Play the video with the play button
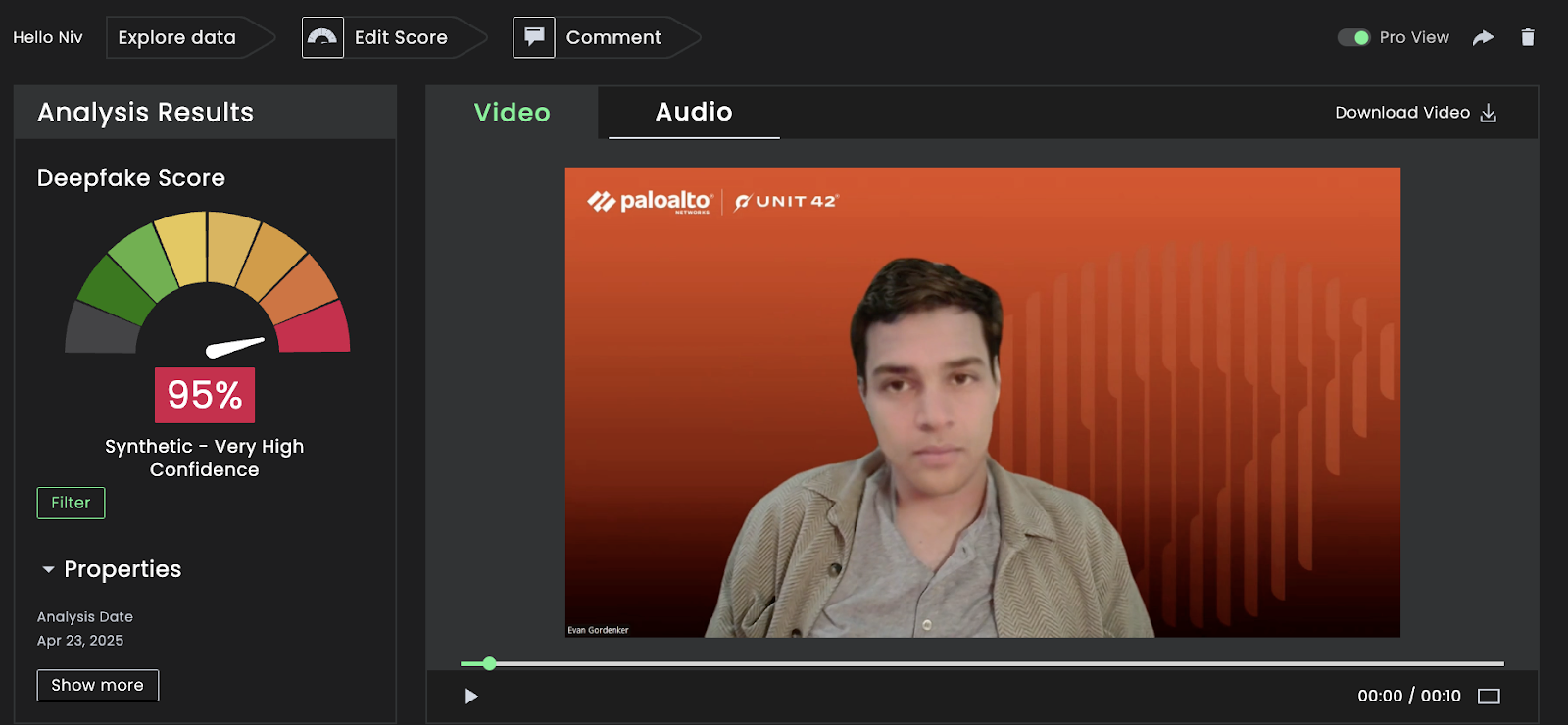Image resolution: width=1568 pixels, height=725 pixels. pos(471,696)
